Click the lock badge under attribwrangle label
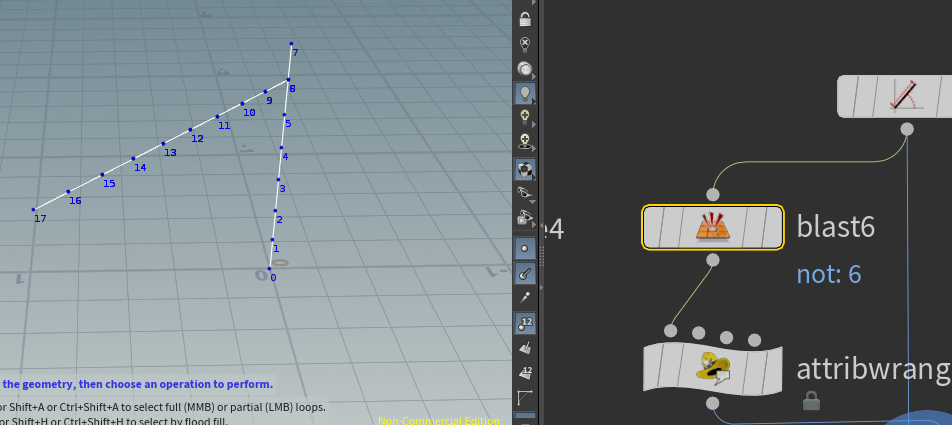Viewport: 952px width, 425px height. click(810, 400)
